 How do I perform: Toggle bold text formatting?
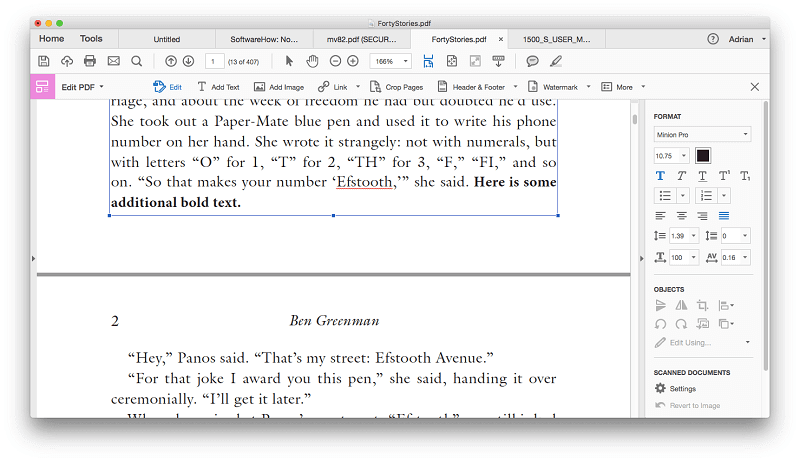coord(660,176)
